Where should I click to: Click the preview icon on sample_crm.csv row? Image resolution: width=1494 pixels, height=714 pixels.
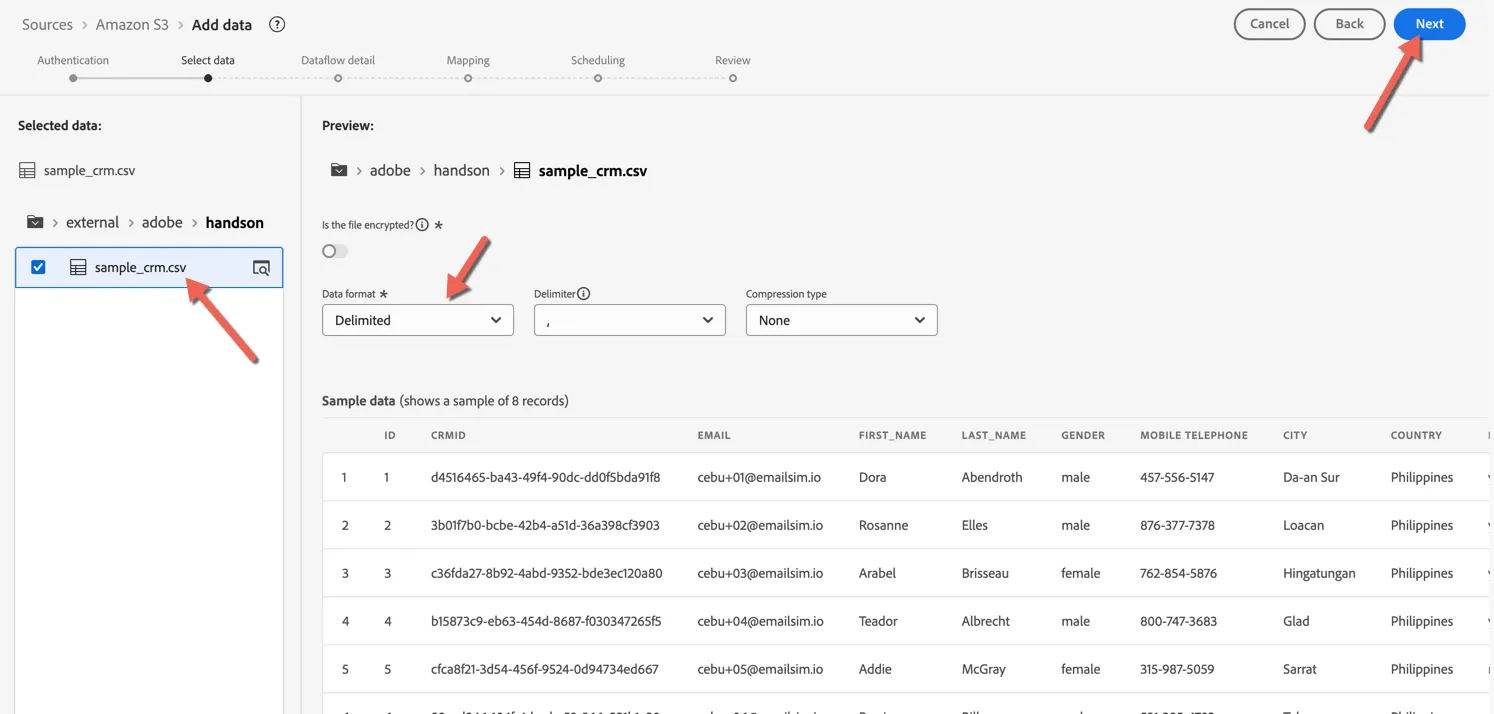click(x=261, y=268)
